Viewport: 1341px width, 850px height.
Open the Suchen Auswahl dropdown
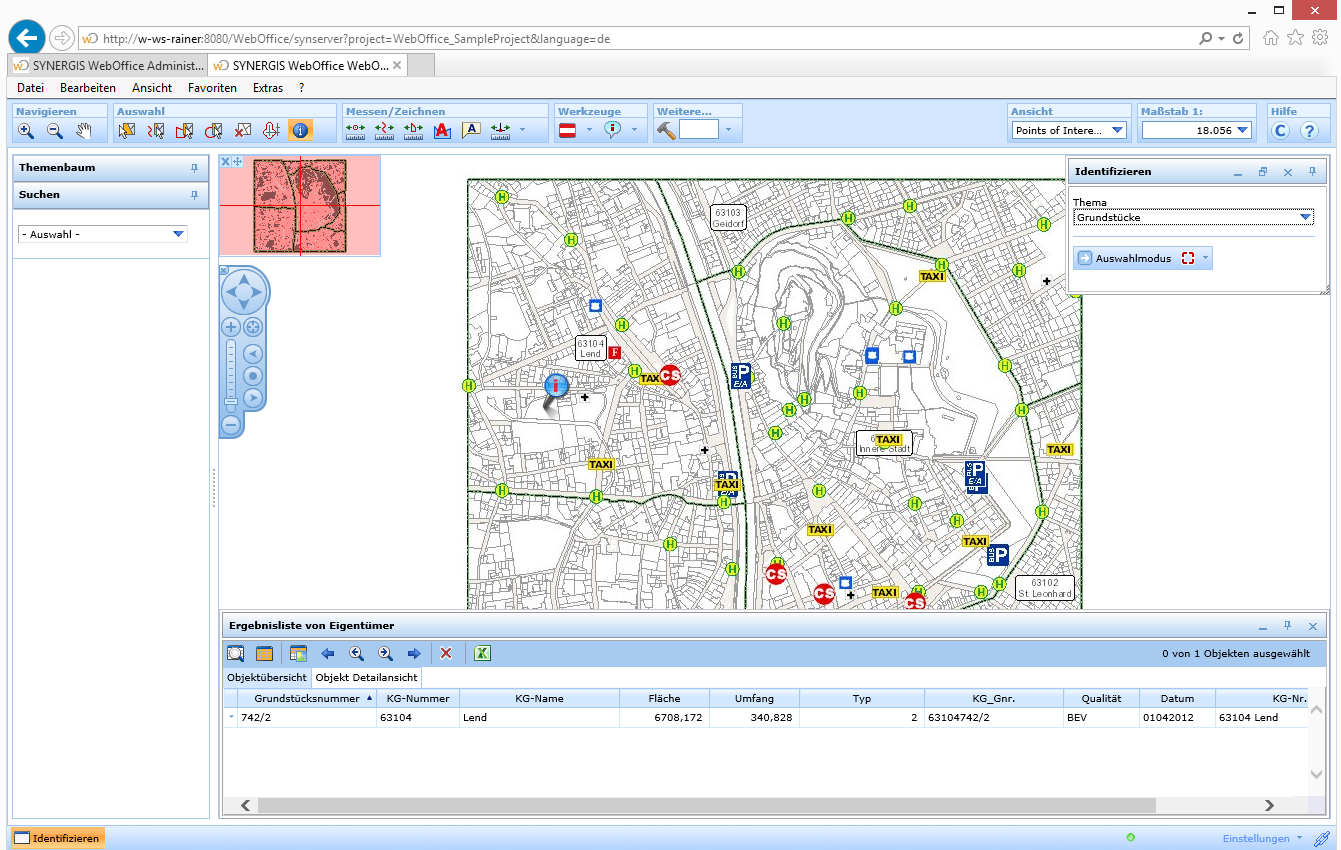point(178,234)
